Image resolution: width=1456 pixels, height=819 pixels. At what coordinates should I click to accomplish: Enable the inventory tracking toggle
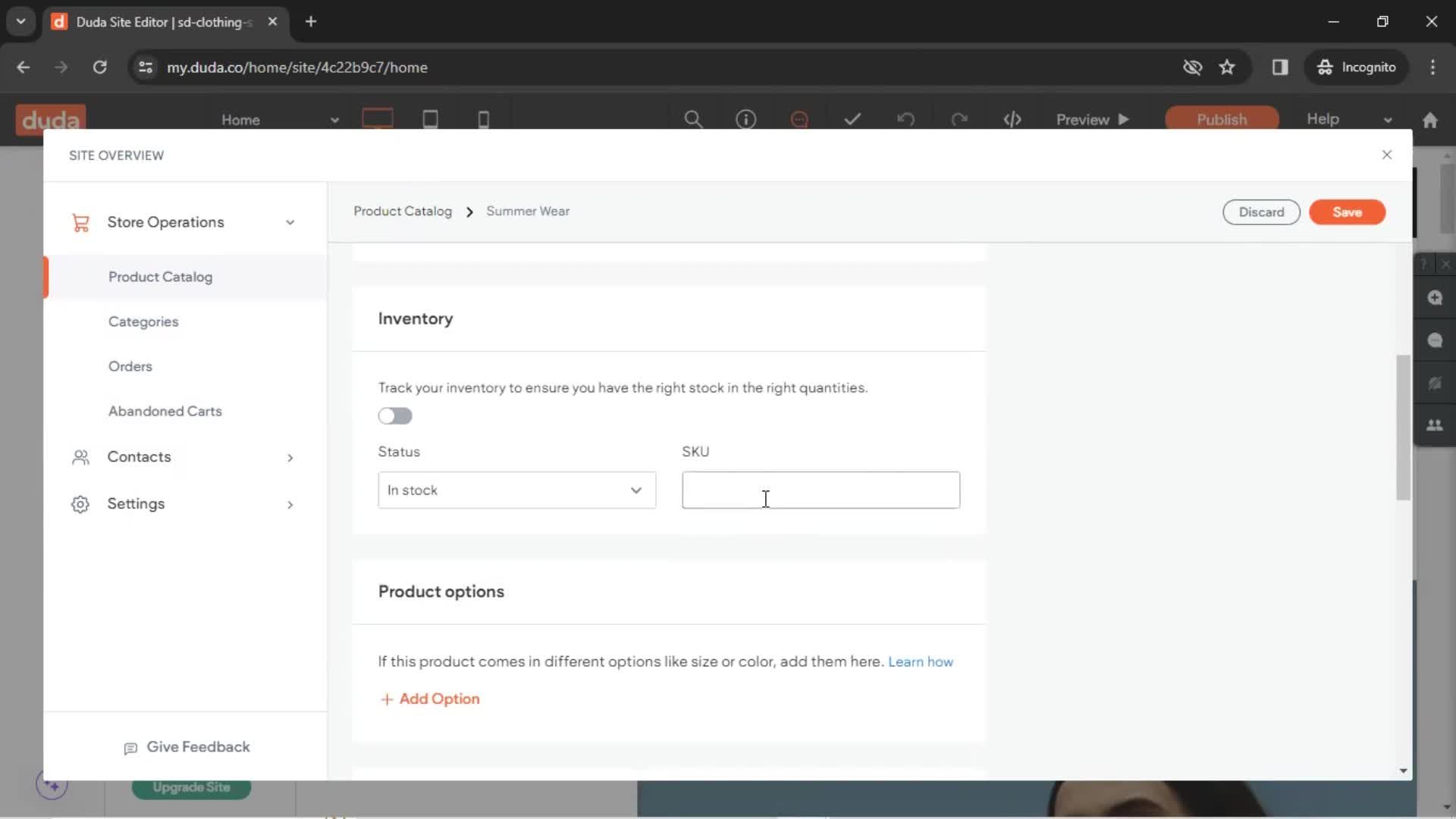(x=395, y=416)
